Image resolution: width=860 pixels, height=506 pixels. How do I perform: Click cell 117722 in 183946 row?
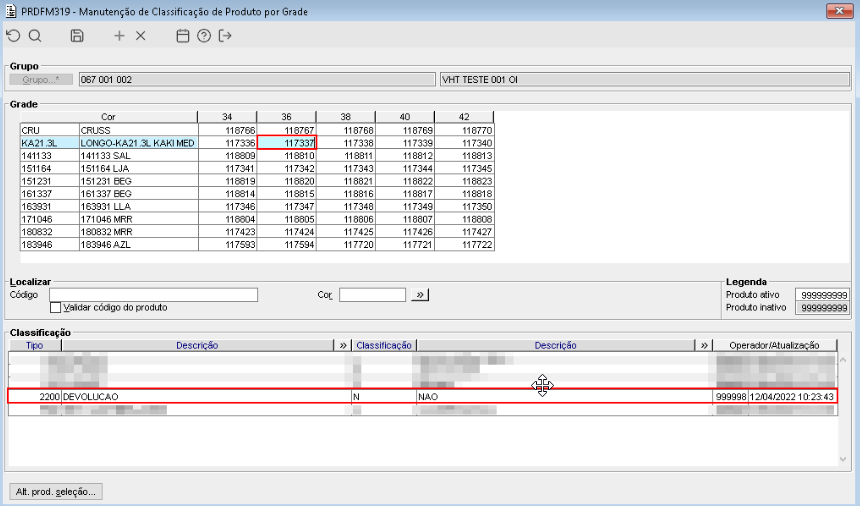click(465, 245)
